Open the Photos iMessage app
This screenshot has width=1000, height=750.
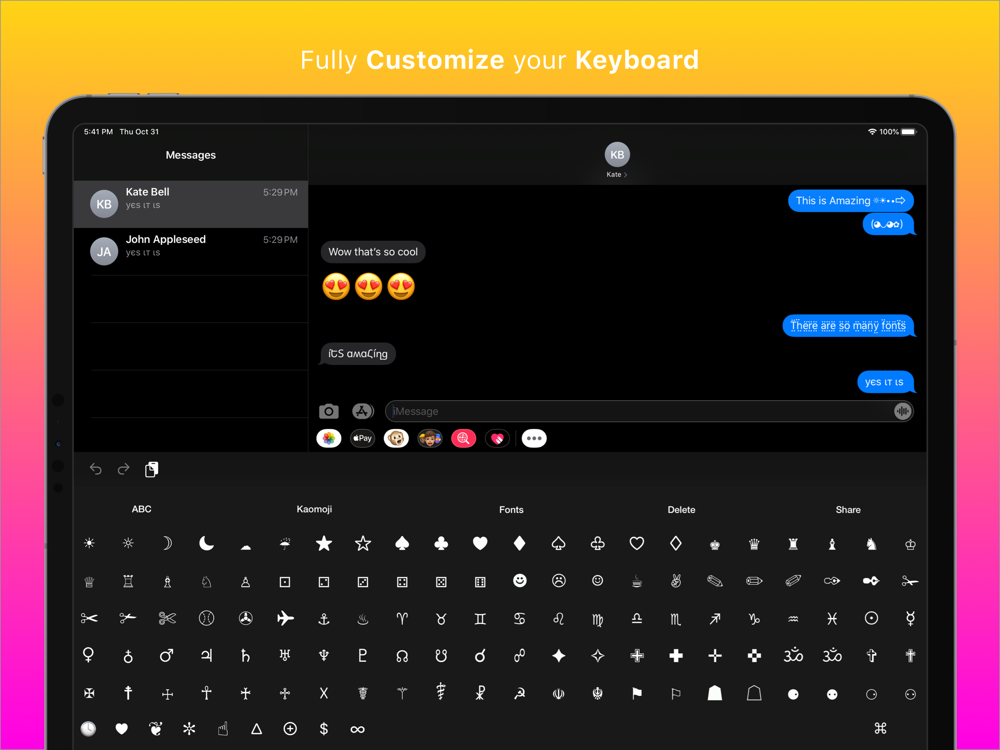(329, 438)
